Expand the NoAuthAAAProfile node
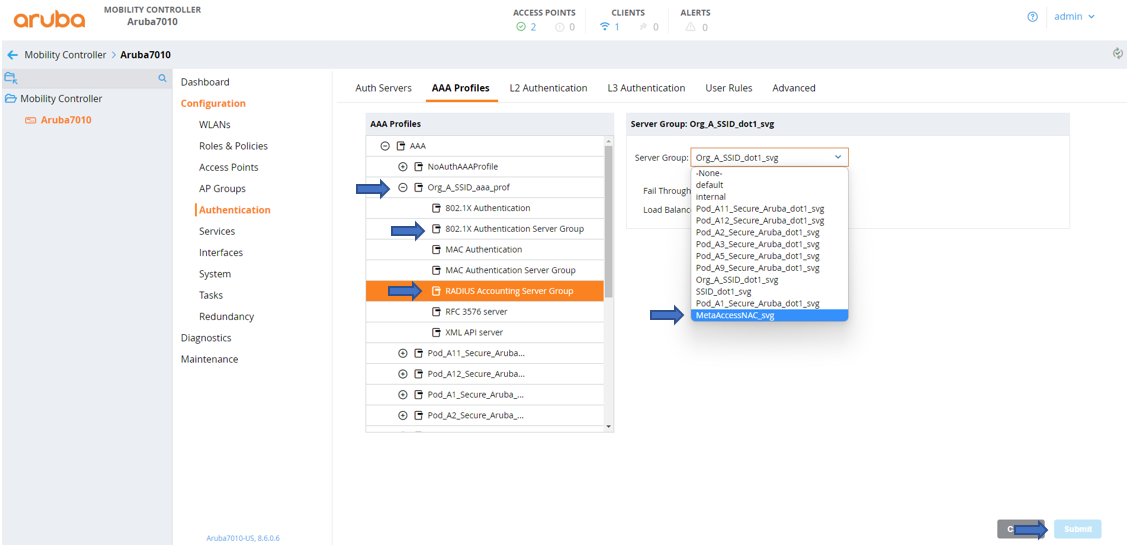Viewport: 1128px width, 549px height. (x=403, y=167)
